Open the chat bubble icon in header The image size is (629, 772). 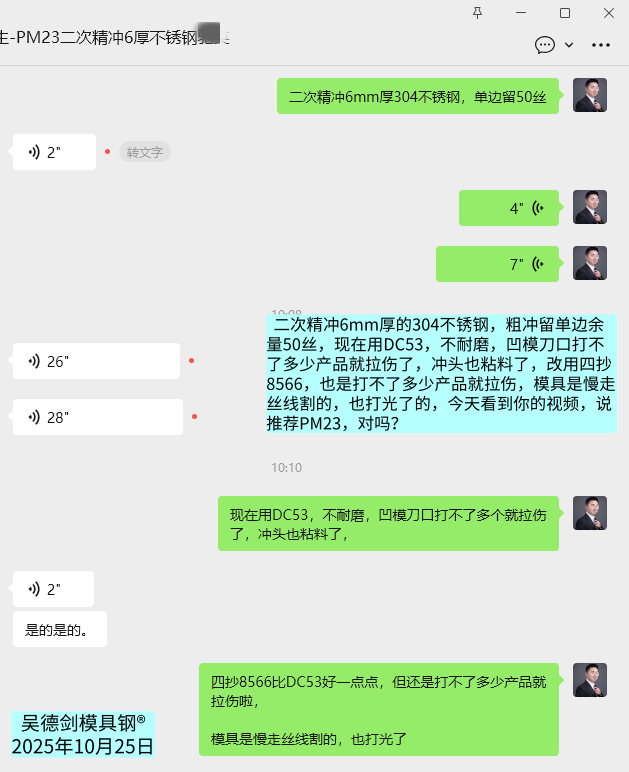click(x=545, y=45)
